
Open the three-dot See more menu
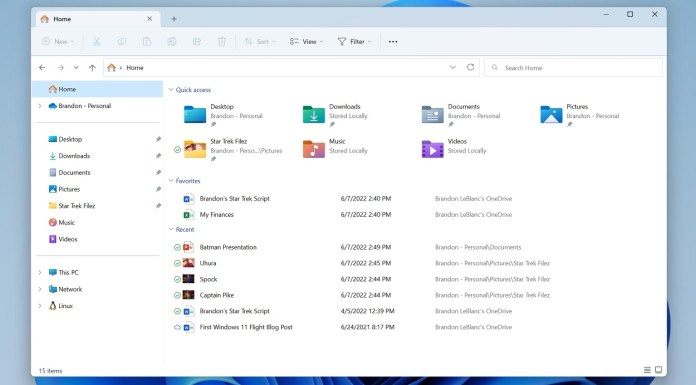tap(393, 42)
